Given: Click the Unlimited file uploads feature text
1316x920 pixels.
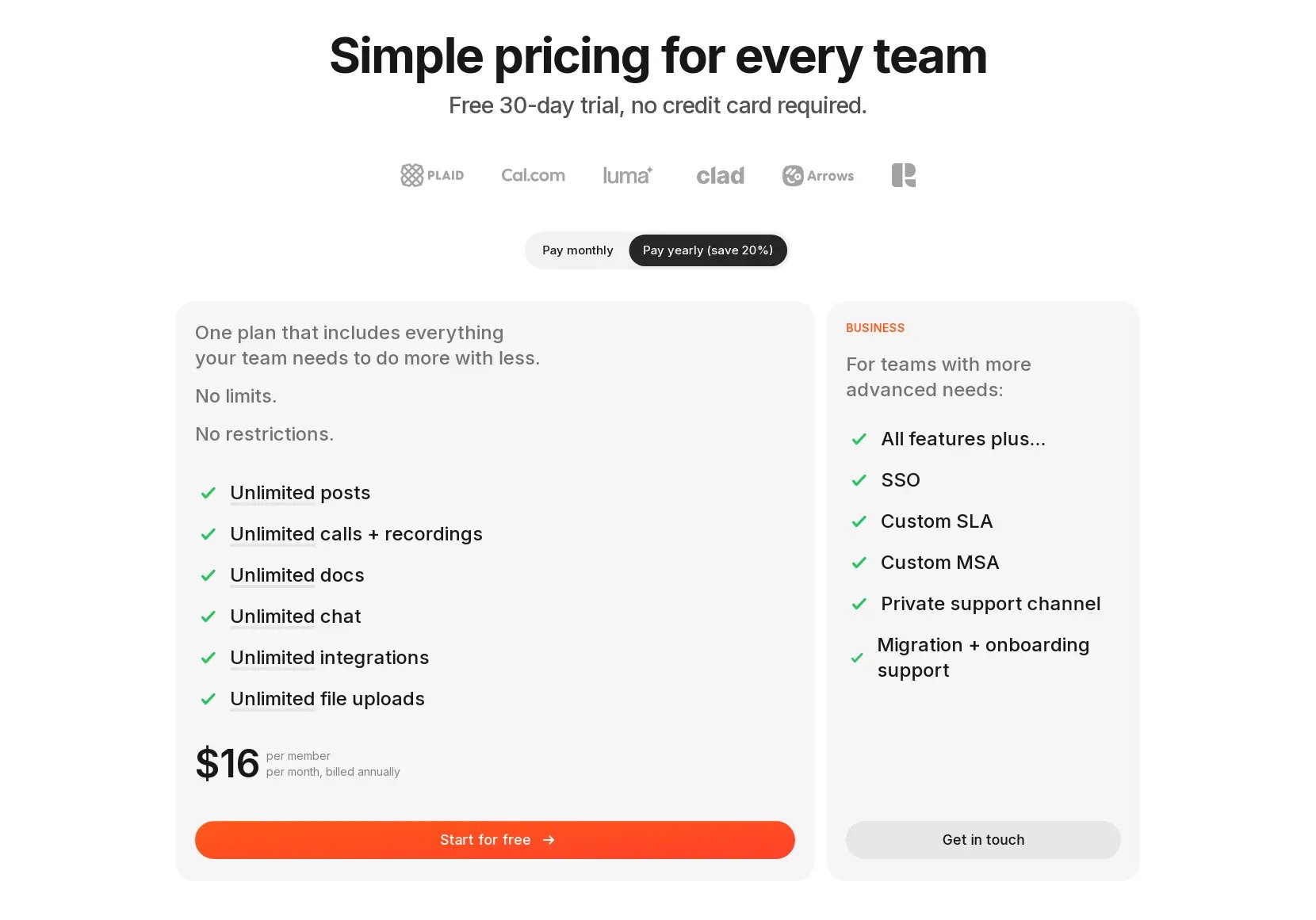Looking at the screenshot, I should click(x=327, y=699).
